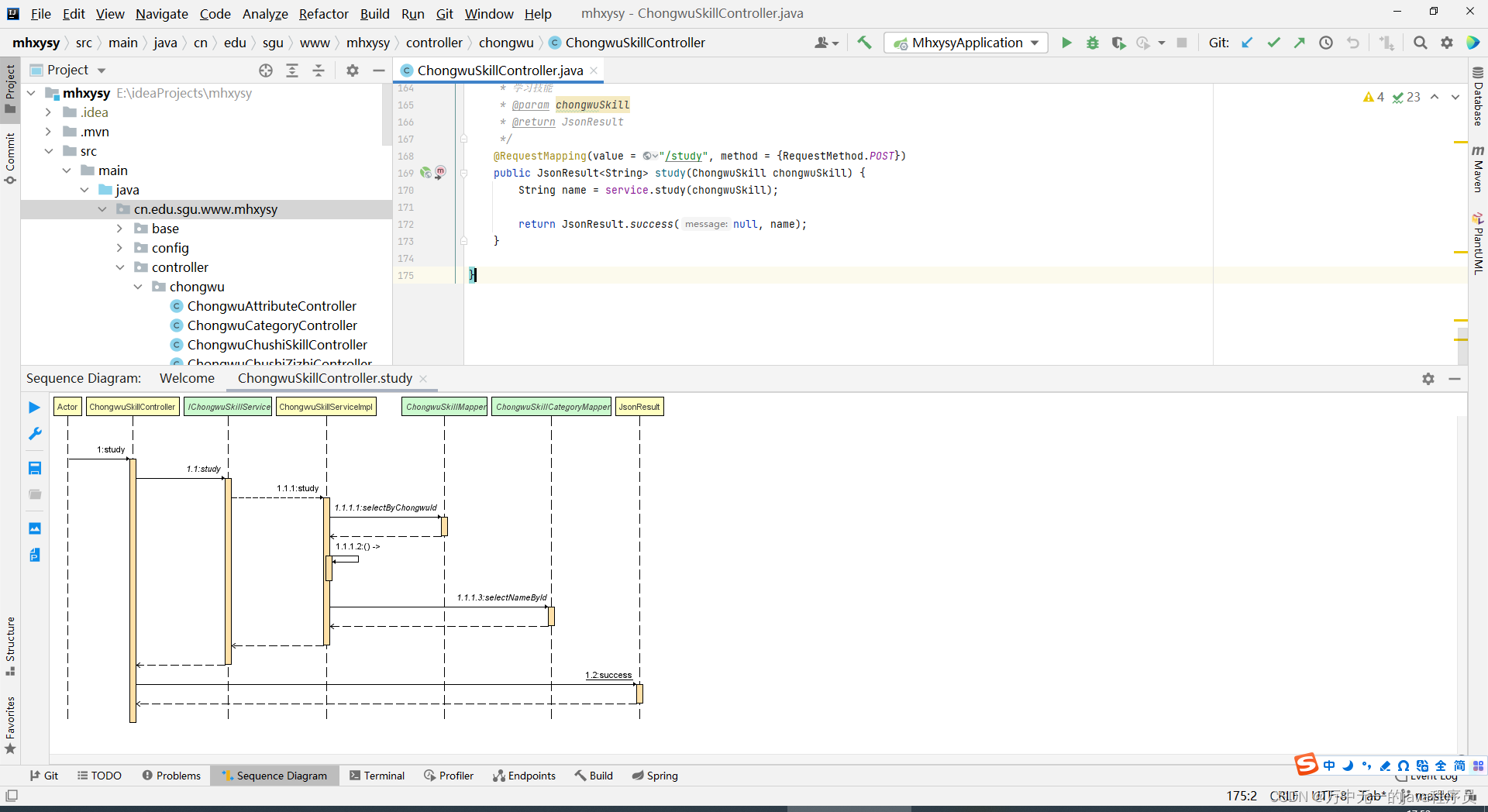Expand the config folder in project tree
This screenshot has height=812, width=1488.
[119, 248]
